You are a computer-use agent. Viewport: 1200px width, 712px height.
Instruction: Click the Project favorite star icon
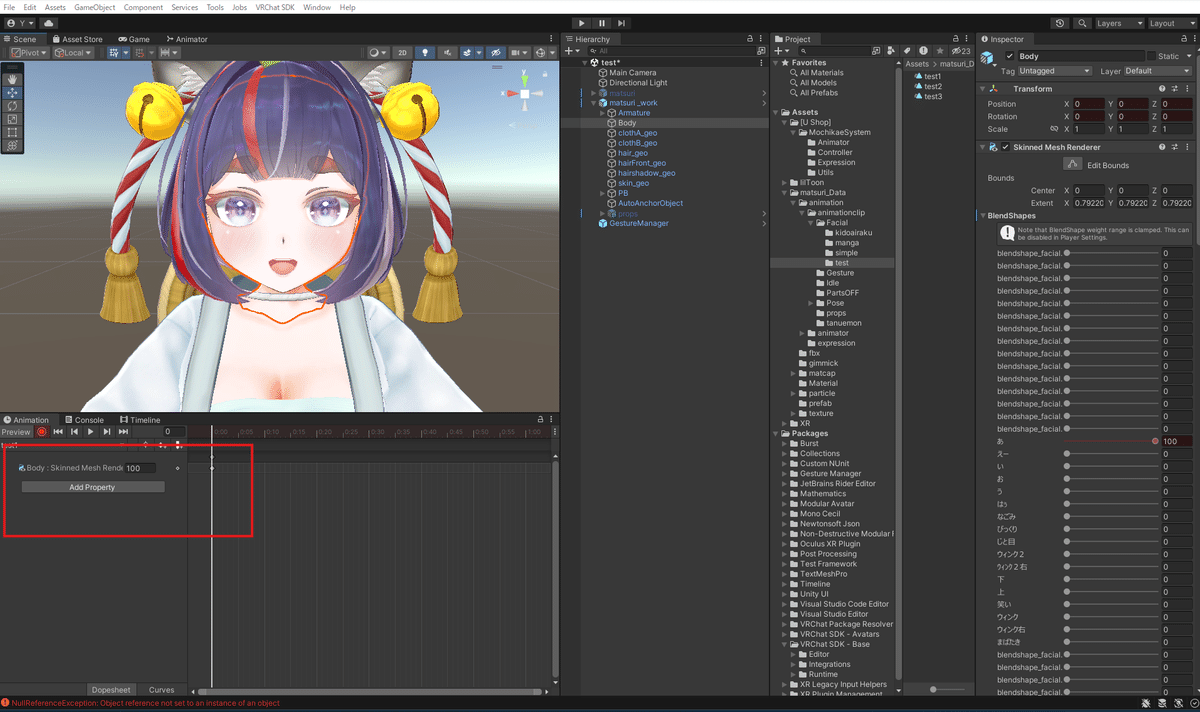point(942,51)
